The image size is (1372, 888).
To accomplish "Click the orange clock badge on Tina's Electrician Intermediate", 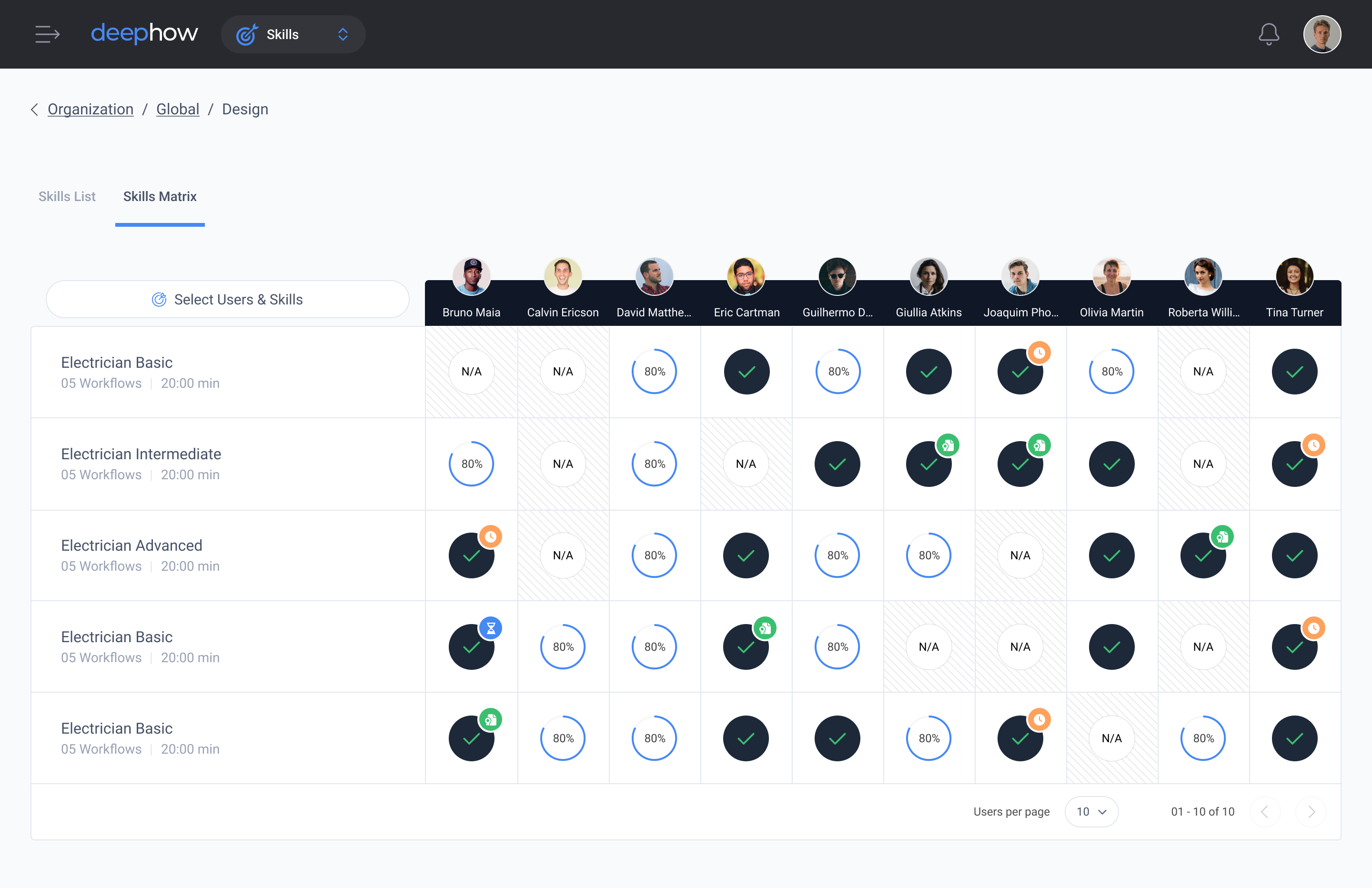I will pyautogui.click(x=1314, y=445).
